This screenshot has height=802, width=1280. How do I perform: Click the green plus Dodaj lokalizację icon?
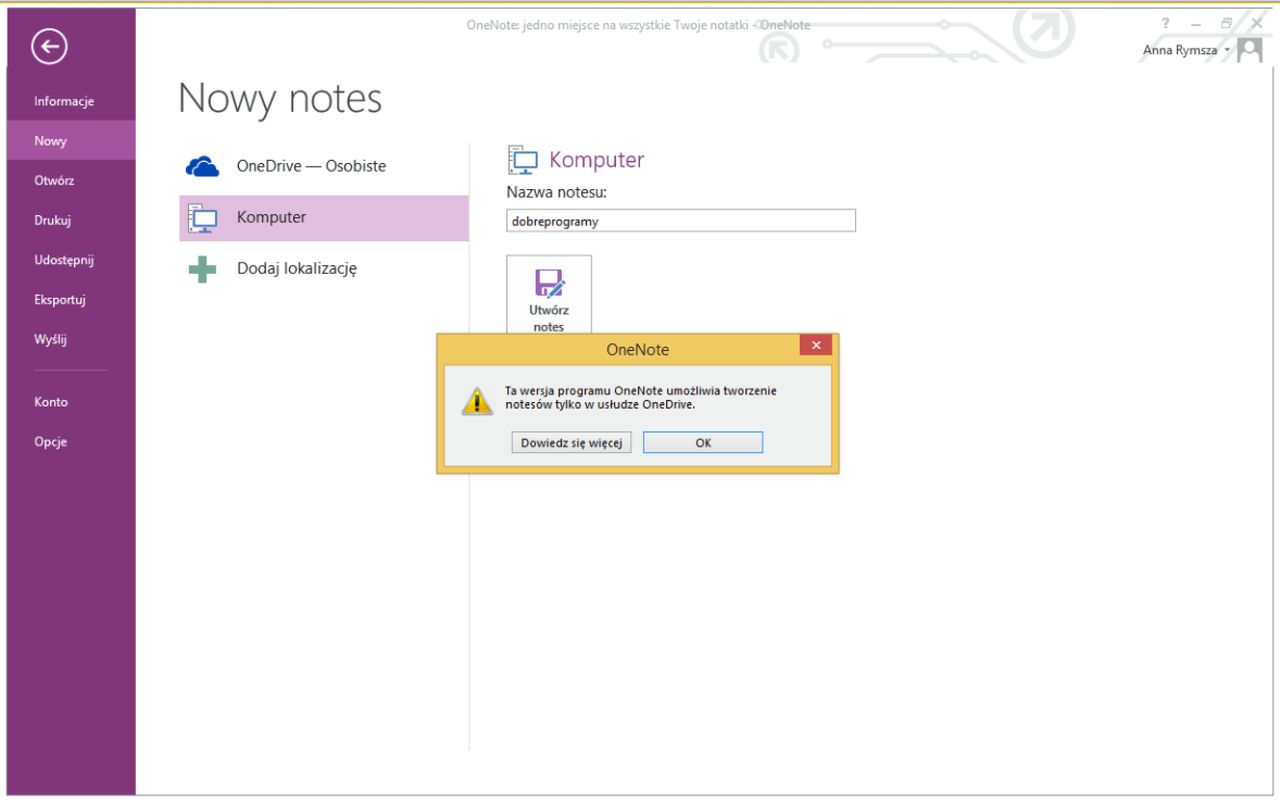point(202,269)
